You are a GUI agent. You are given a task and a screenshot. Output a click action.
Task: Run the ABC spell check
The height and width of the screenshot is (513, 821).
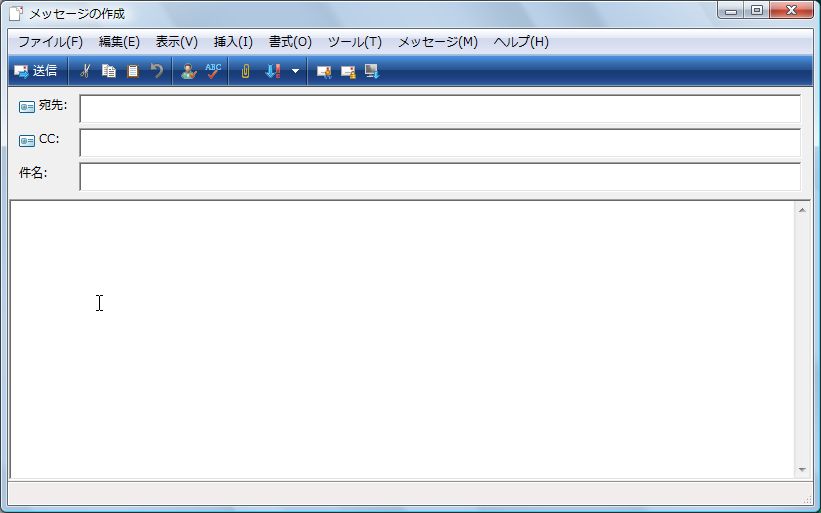tap(213, 71)
